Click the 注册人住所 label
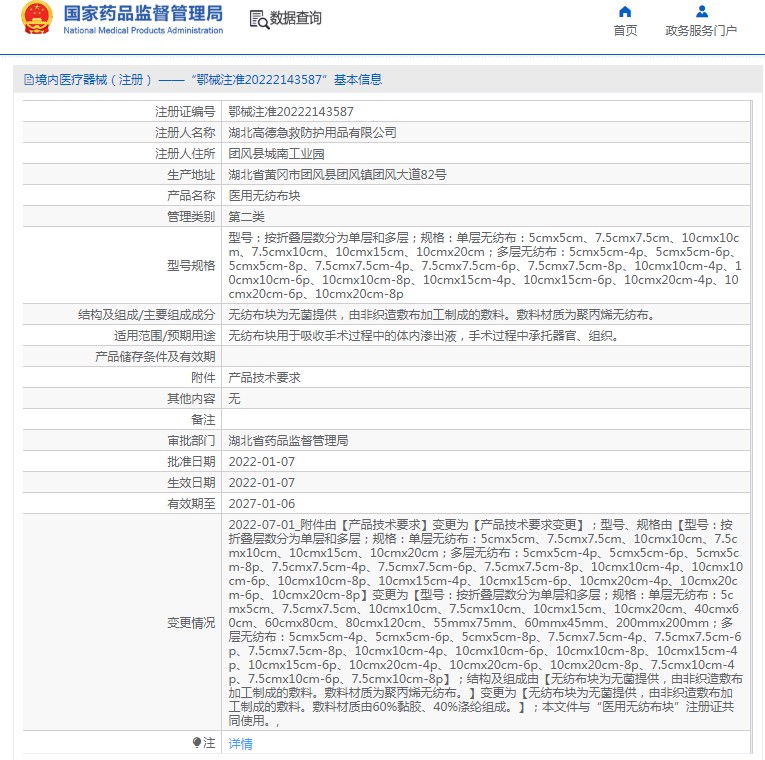This screenshot has width=765, height=760. click(185, 154)
